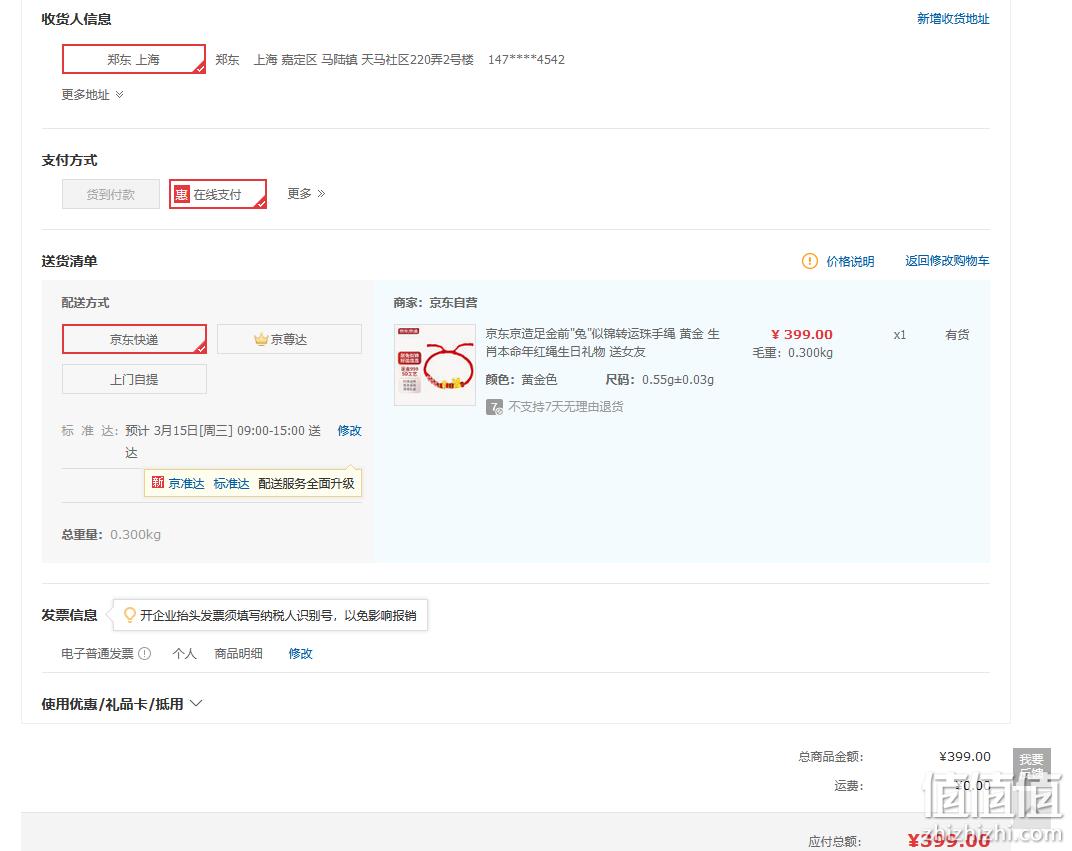1072x851 pixels.
Task: Click the 价格说明 warning icon
Action: point(809,261)
